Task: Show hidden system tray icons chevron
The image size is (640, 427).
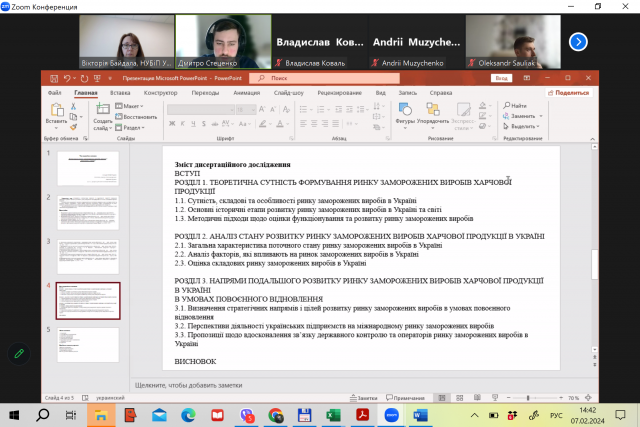Action: (x=474, y=416)
